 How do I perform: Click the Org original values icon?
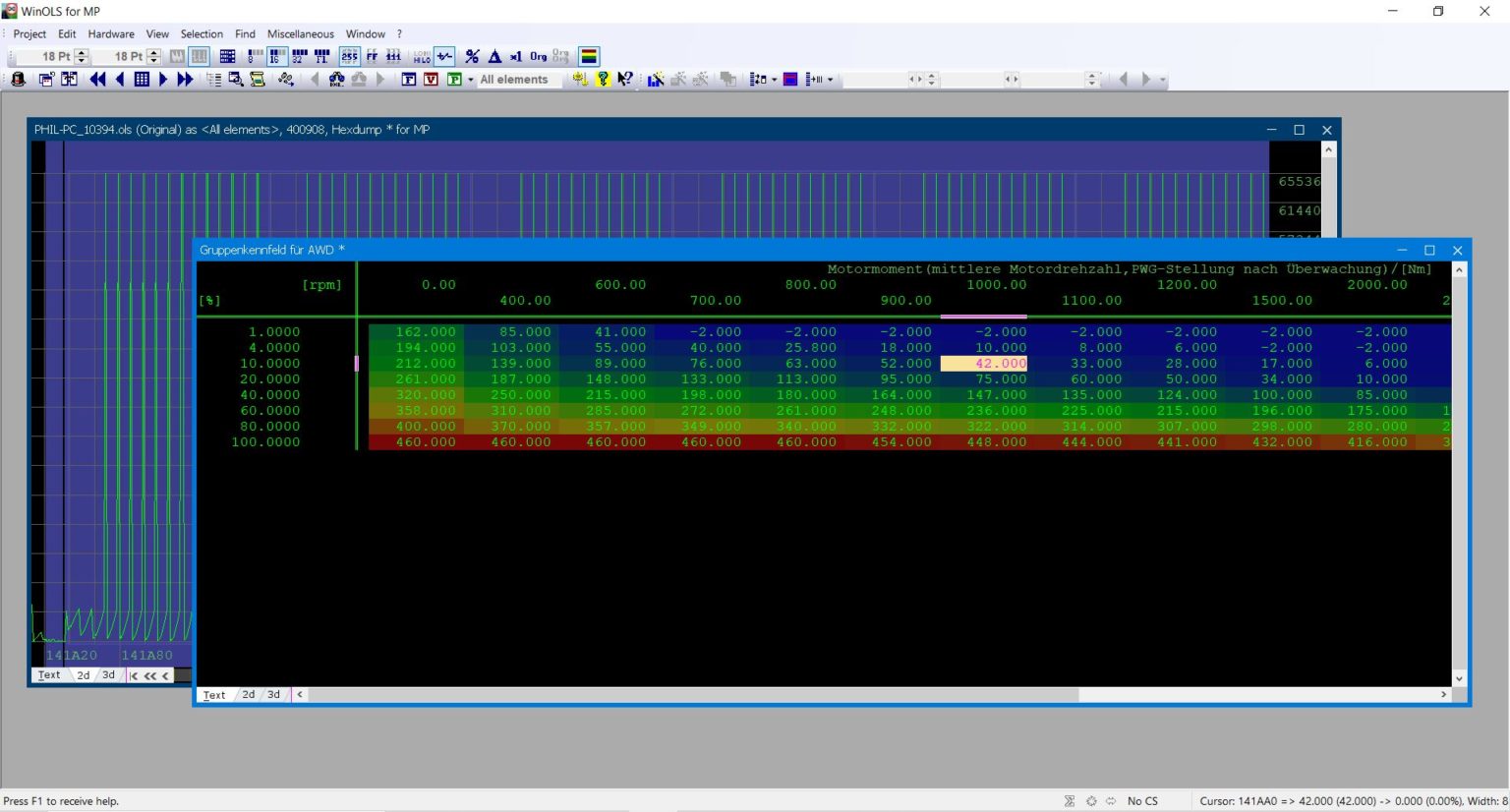[538, 56]
